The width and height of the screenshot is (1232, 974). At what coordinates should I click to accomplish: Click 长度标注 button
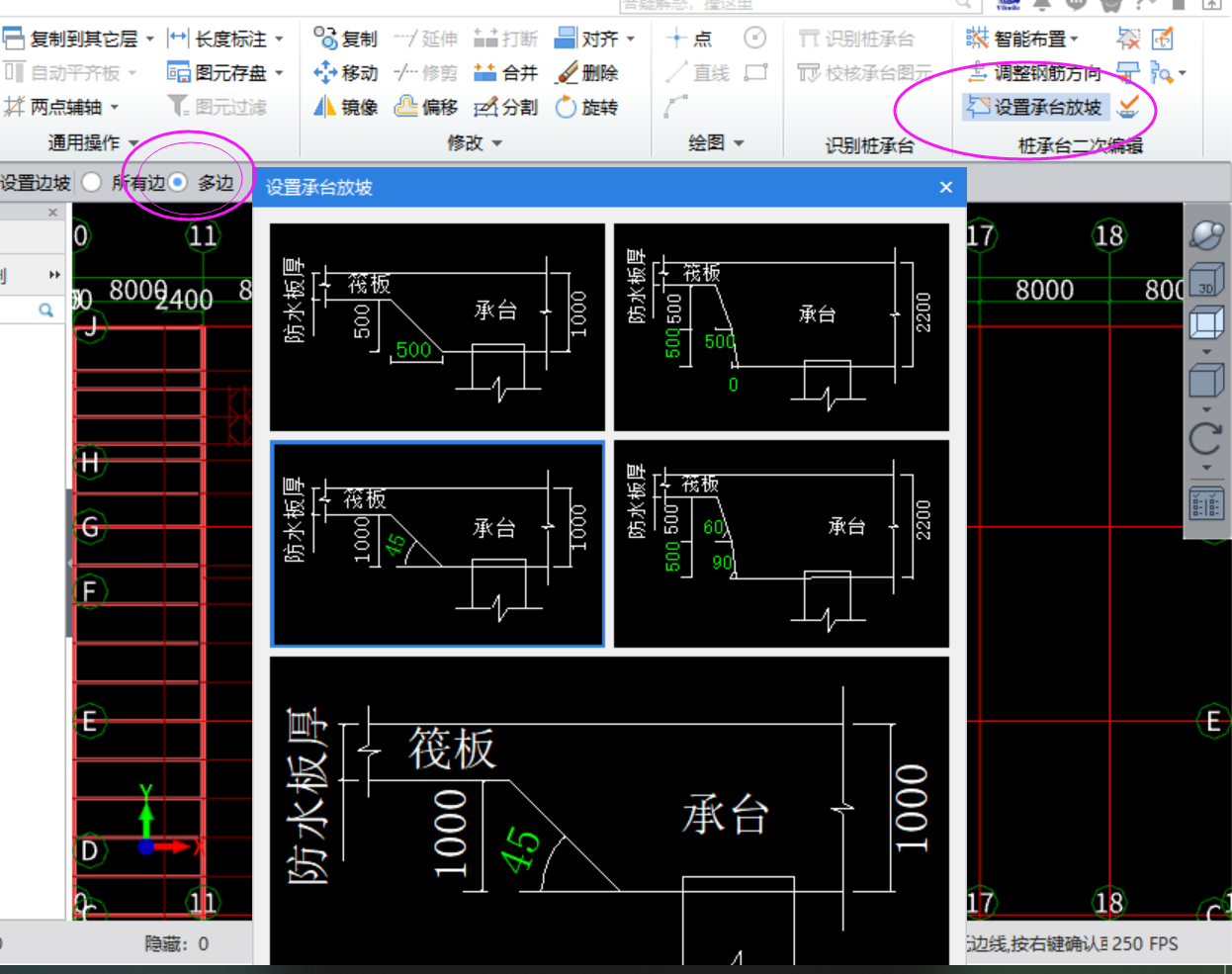[218, 39]
